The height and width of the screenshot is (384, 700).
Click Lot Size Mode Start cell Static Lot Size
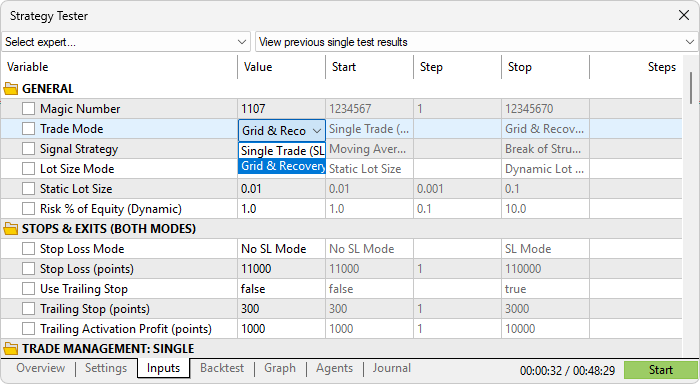click(x=370, y=169)
